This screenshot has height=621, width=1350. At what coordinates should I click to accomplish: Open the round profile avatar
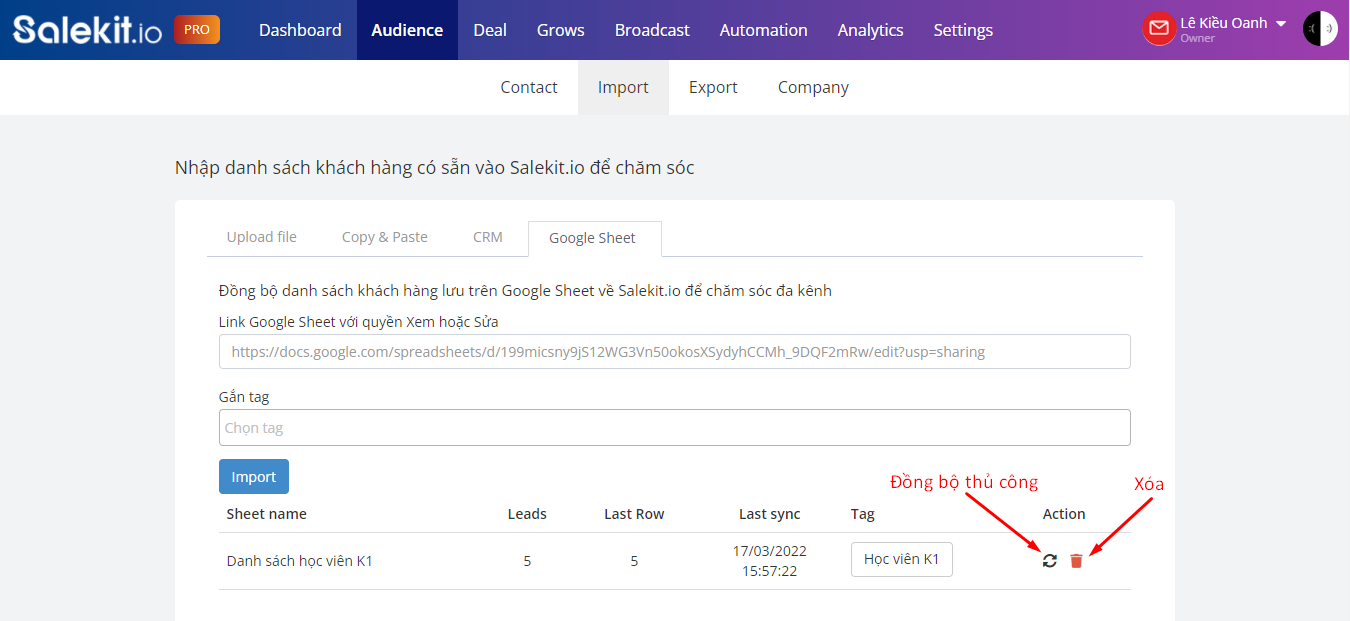(1320, 29)
